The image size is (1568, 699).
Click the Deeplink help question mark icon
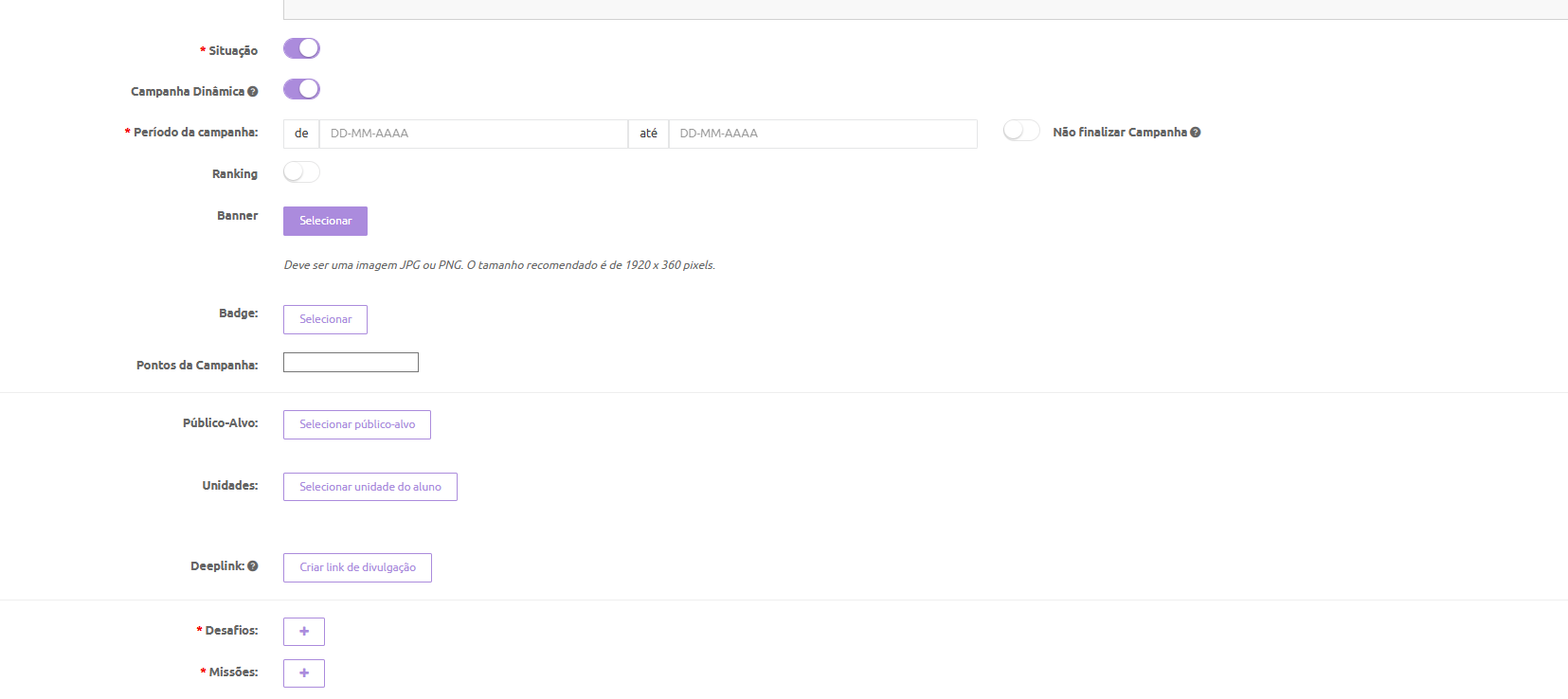(253, 566)
